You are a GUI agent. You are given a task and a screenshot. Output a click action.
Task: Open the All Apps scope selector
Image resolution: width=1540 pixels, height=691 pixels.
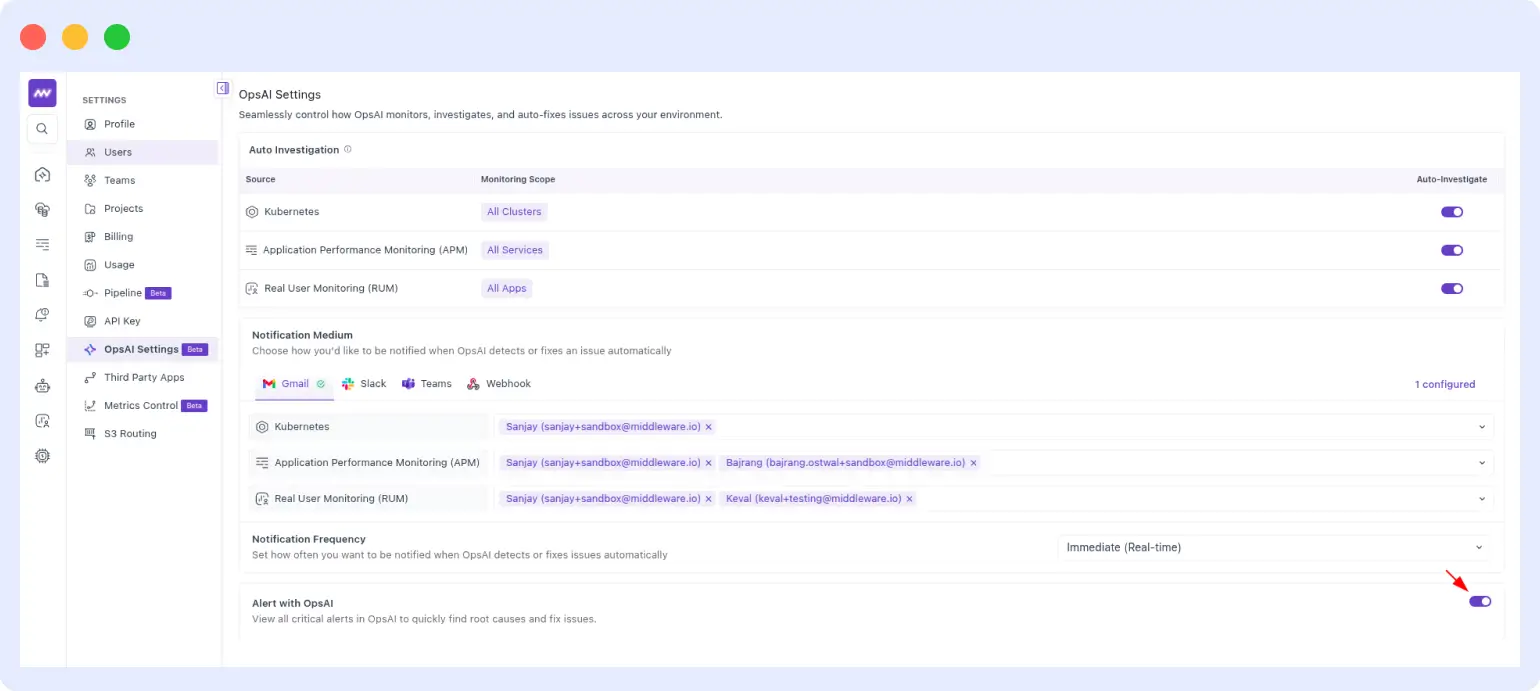(x=507, y=288)
